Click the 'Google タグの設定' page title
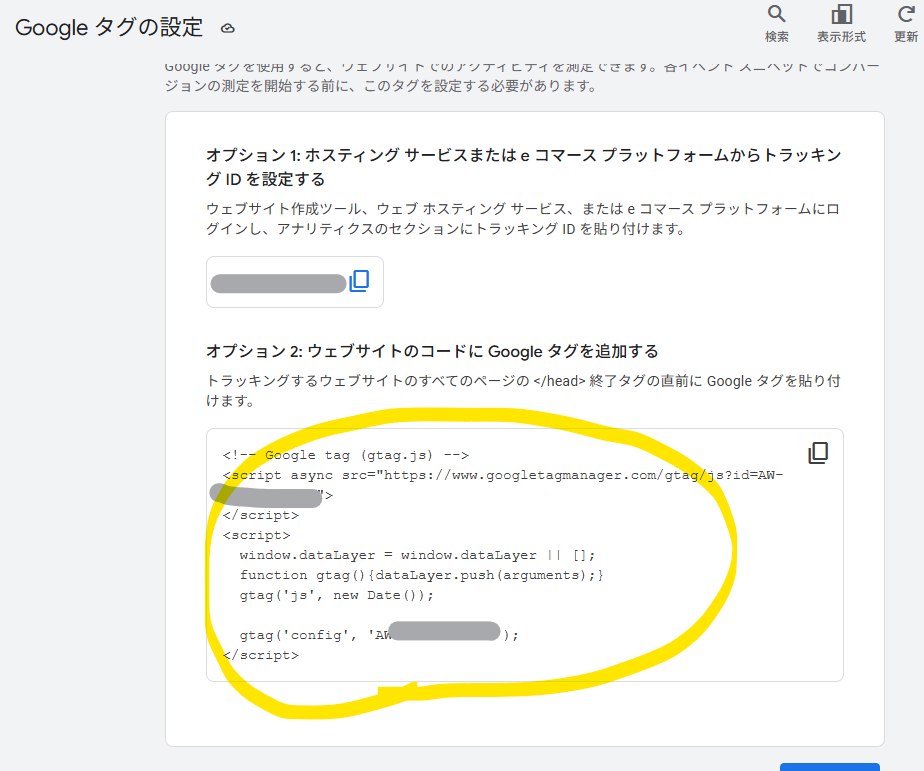This screenshot has width=924, height=771. click(x=109, y=28)
